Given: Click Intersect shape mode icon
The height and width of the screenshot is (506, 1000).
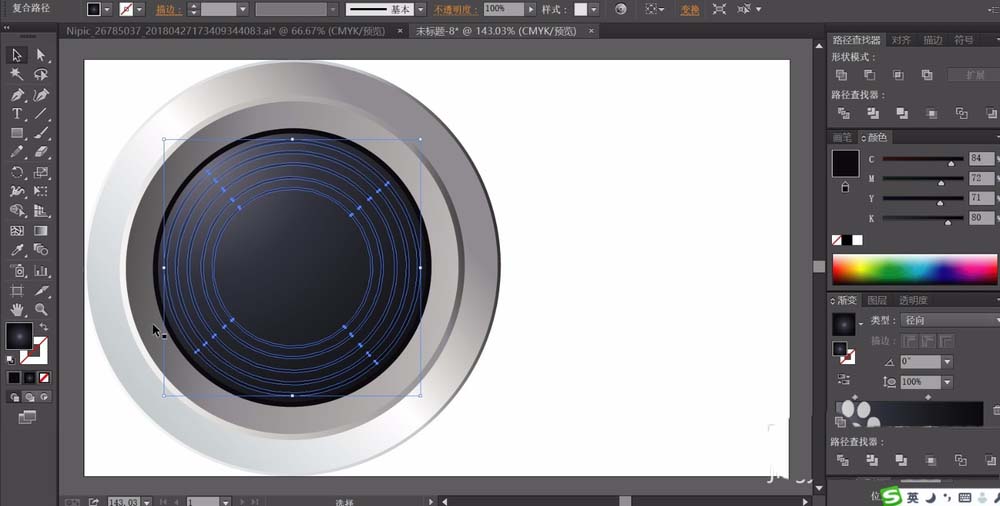Looking at the screenshot, I should (899, 75).
